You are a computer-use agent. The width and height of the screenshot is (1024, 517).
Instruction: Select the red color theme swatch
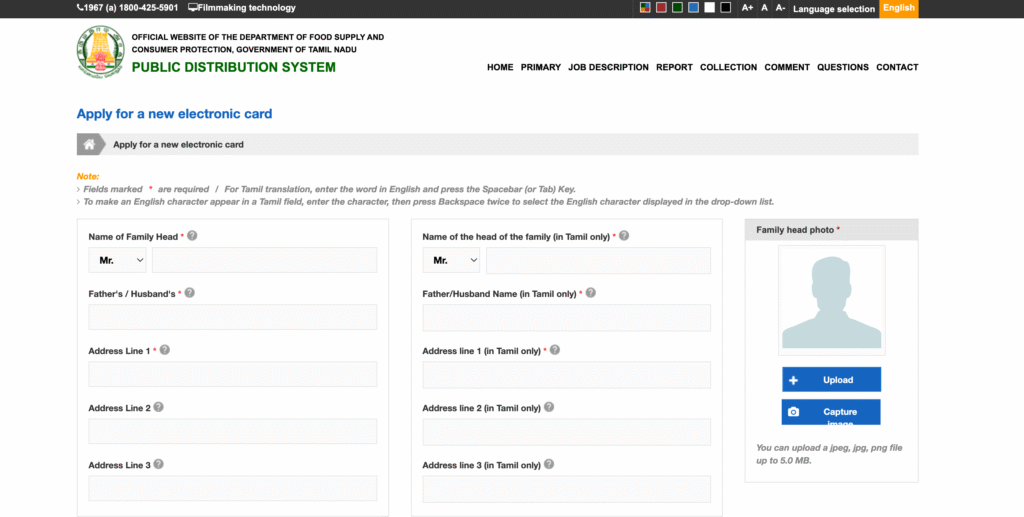pyautogui.click(x=661, y=8)
